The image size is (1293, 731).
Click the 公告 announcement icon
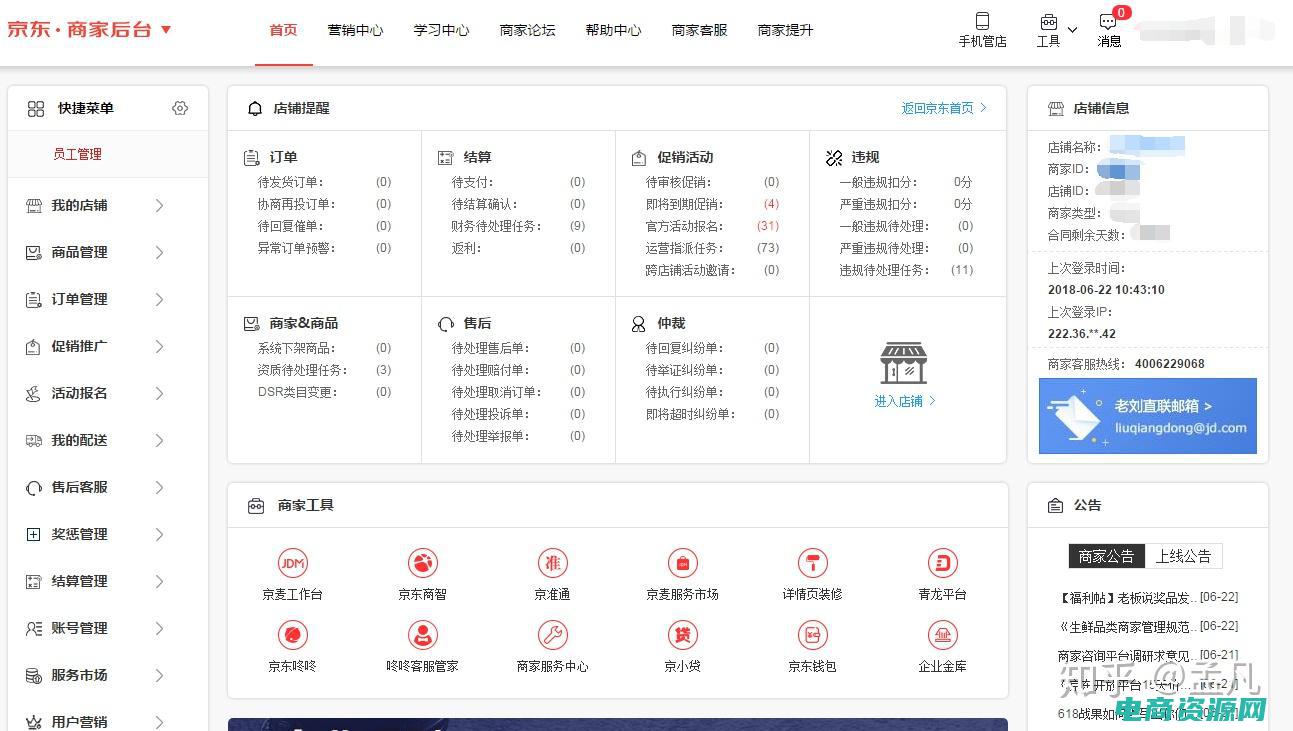(x=1055, y=506)
